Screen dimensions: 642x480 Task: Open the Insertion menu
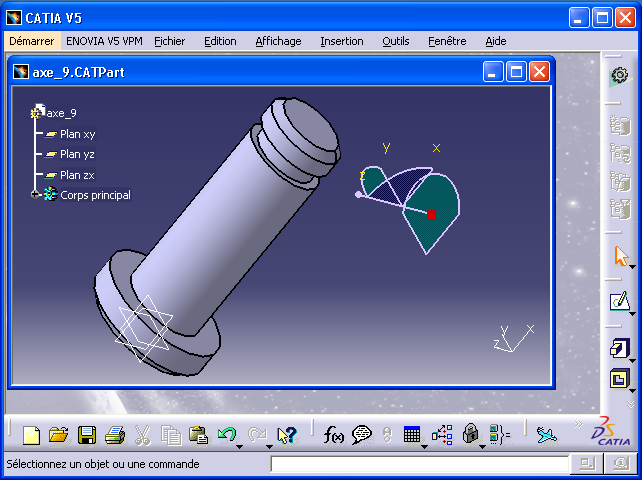[x=342, y=41]
